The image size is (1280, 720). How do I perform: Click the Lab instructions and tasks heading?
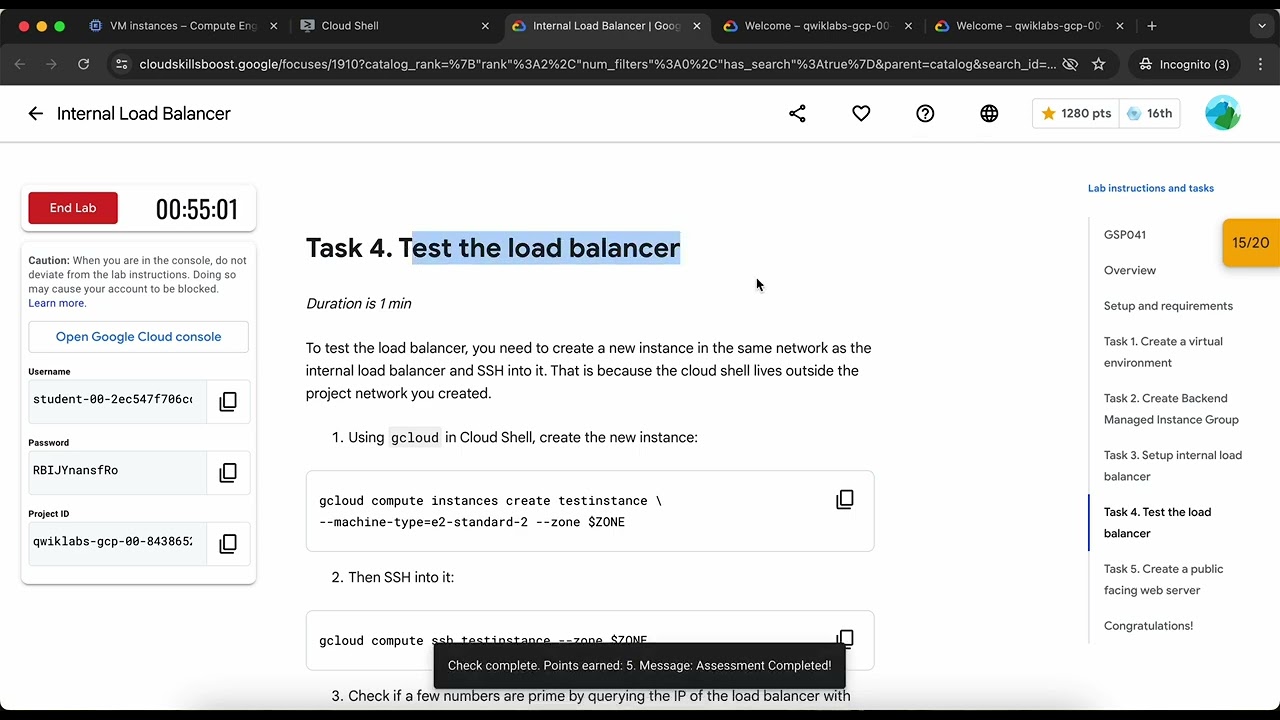pos(1151,188)
